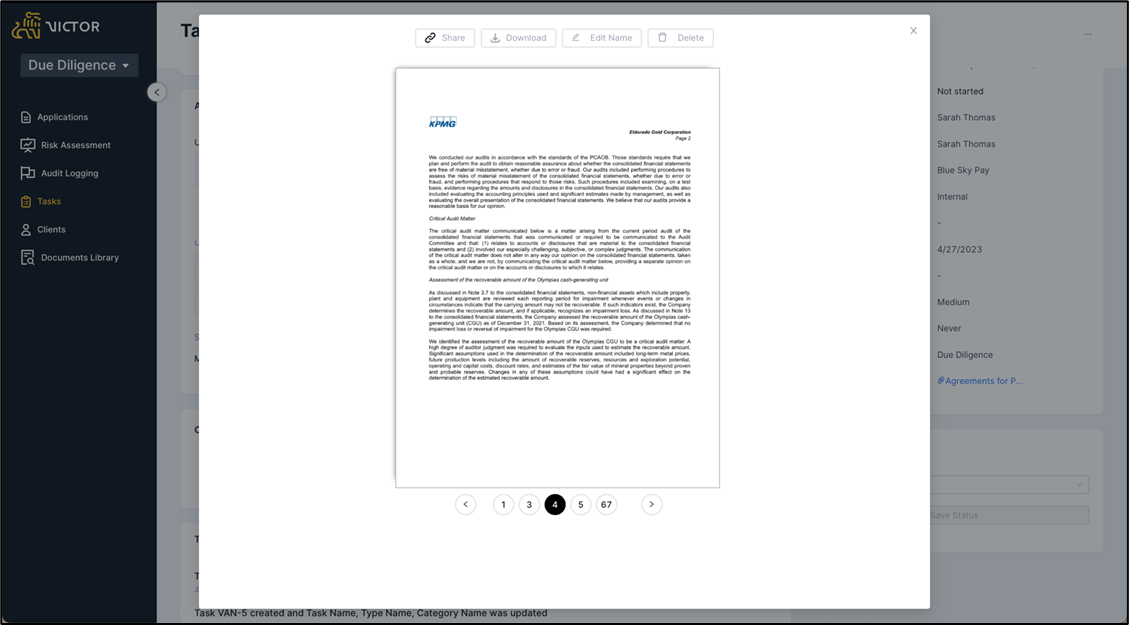Click the 'Internal' value
1129x625 pixels.
pyautogui.click(x=952, y=197)
